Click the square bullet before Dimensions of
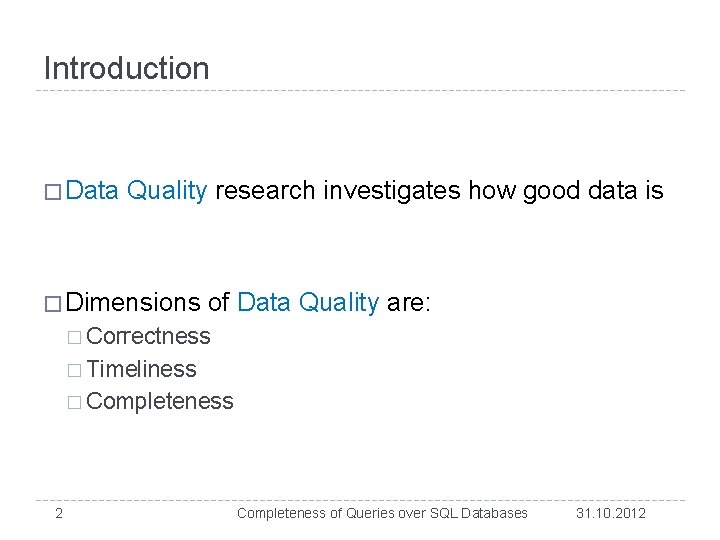The image size is (720, 540). coord(53,304)
